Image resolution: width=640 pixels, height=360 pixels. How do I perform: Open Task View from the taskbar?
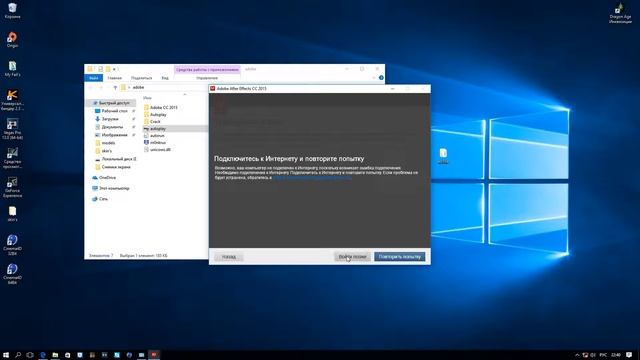[x=30, y=355]
